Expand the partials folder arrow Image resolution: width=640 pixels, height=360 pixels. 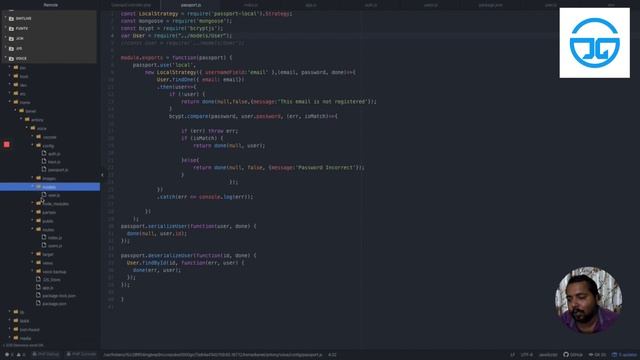pos(33,212)
